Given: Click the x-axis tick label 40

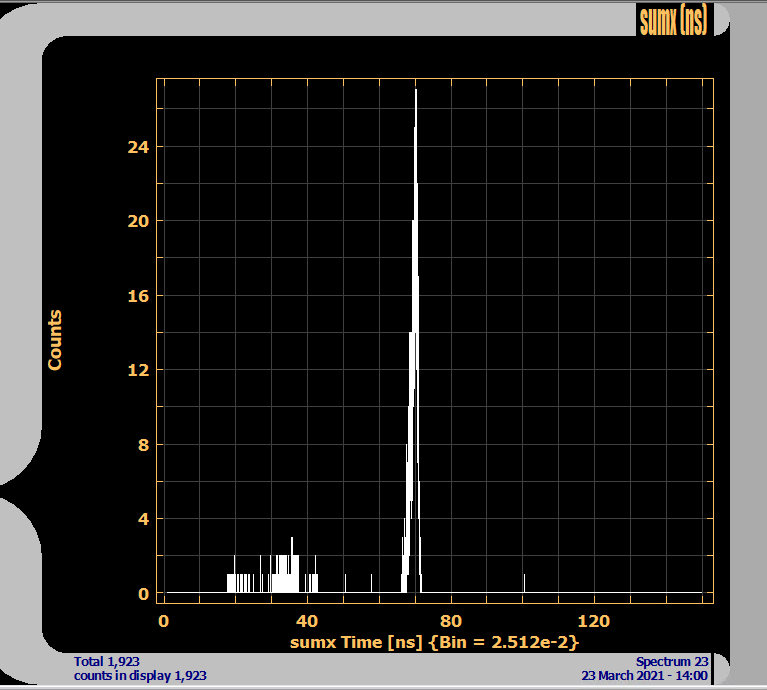Looking at the screenshot, I should click(307, 619).
